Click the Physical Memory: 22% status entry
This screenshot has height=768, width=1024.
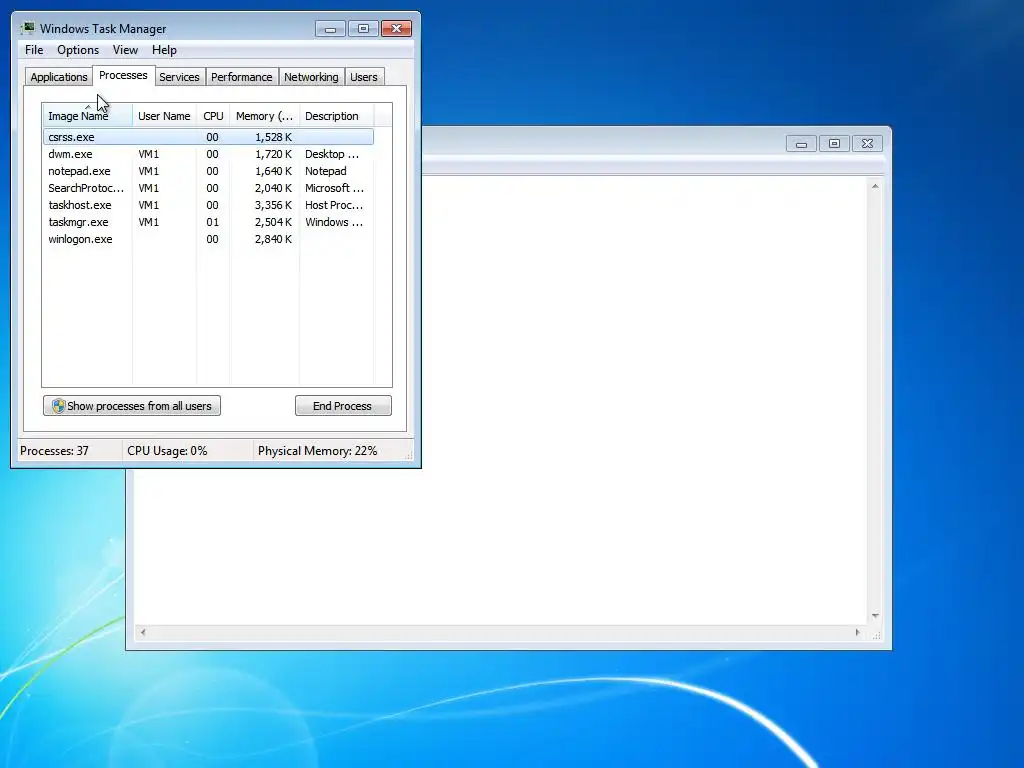317,451
